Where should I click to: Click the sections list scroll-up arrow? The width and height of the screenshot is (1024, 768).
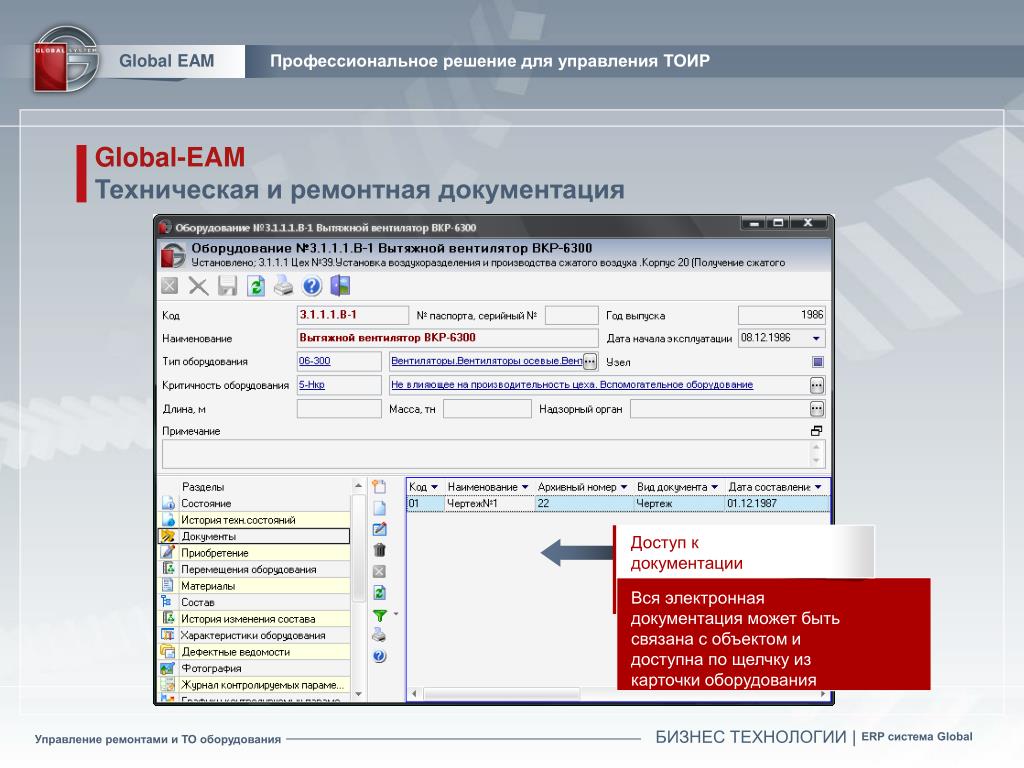pyautogui.click(x=358, y=486)
